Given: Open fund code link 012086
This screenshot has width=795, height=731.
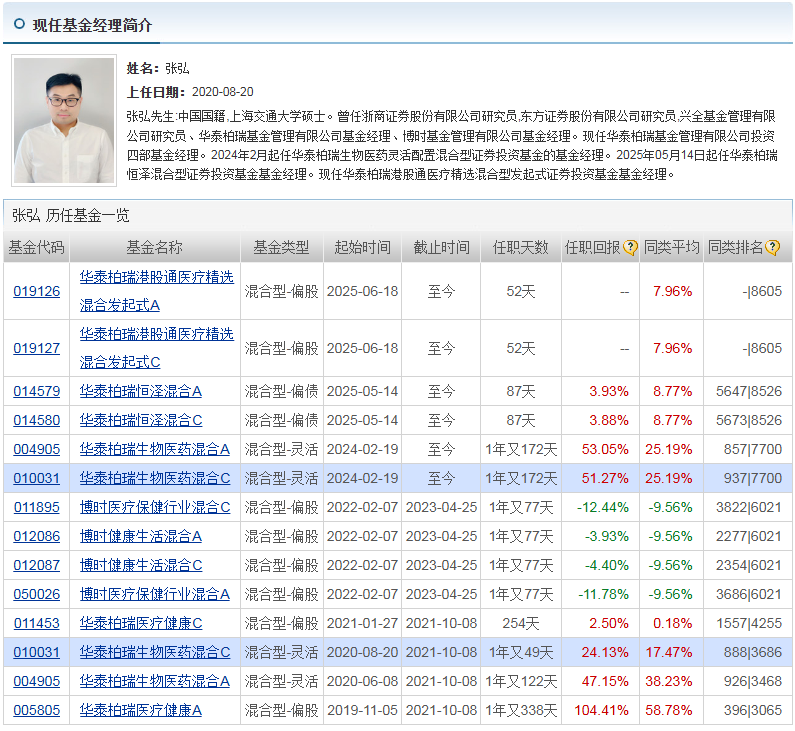Looking at the screenshot, I should click(x=37, y=536).
